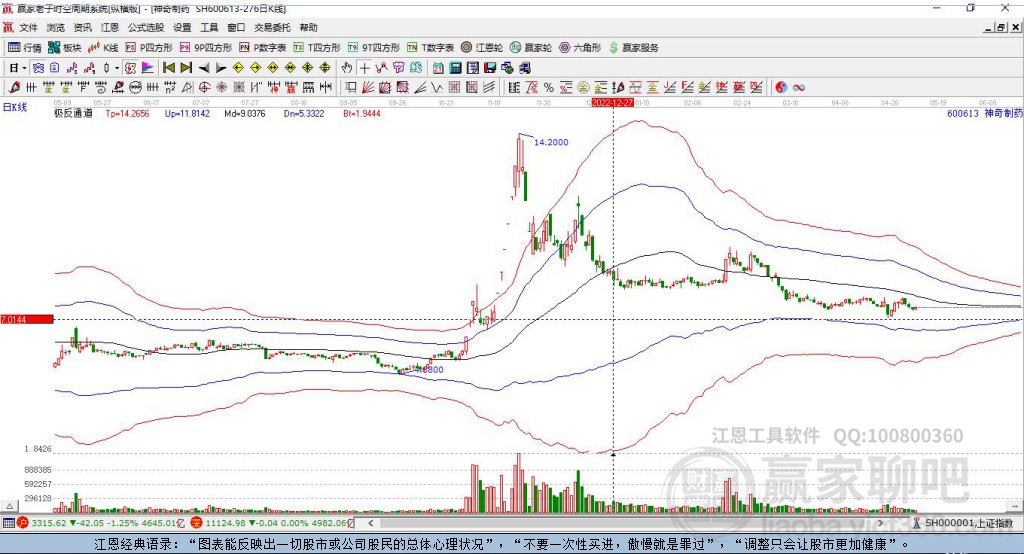1024x554 pixels.
Task: Click the SH000001 上证指数 status entry
Action: click(968, 523)
